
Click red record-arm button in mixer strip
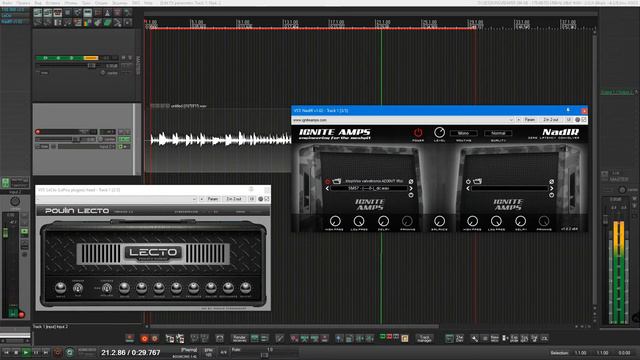click(21, 314)
